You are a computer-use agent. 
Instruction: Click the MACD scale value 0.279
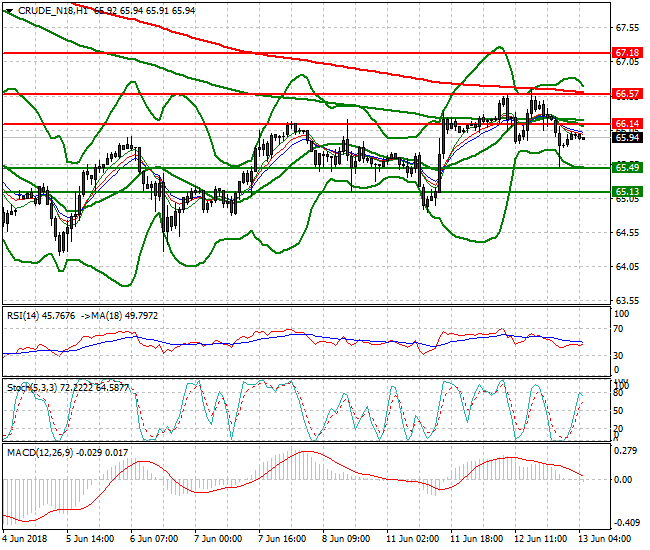click(x=627, y=451)
